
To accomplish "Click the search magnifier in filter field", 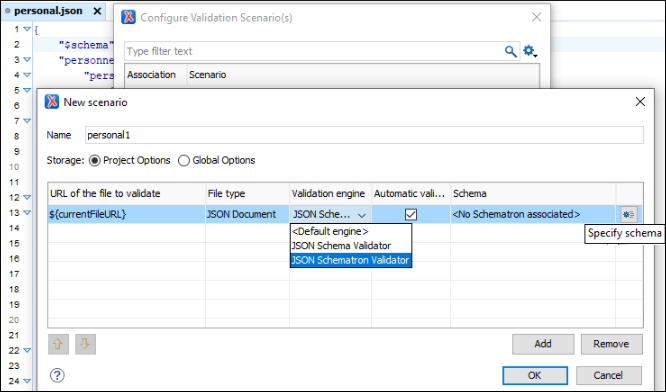I will [x=511, y=51].
